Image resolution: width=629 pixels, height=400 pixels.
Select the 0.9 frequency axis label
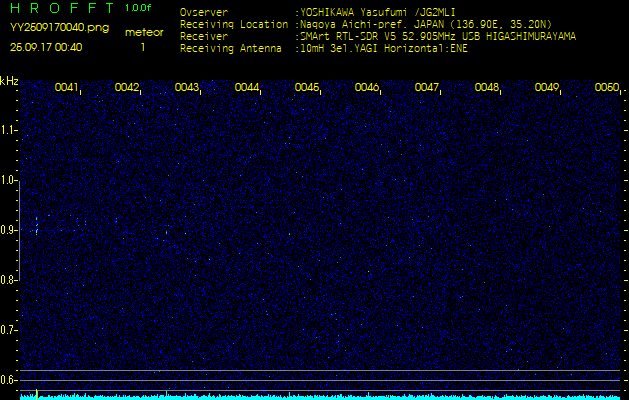(9, 230)
